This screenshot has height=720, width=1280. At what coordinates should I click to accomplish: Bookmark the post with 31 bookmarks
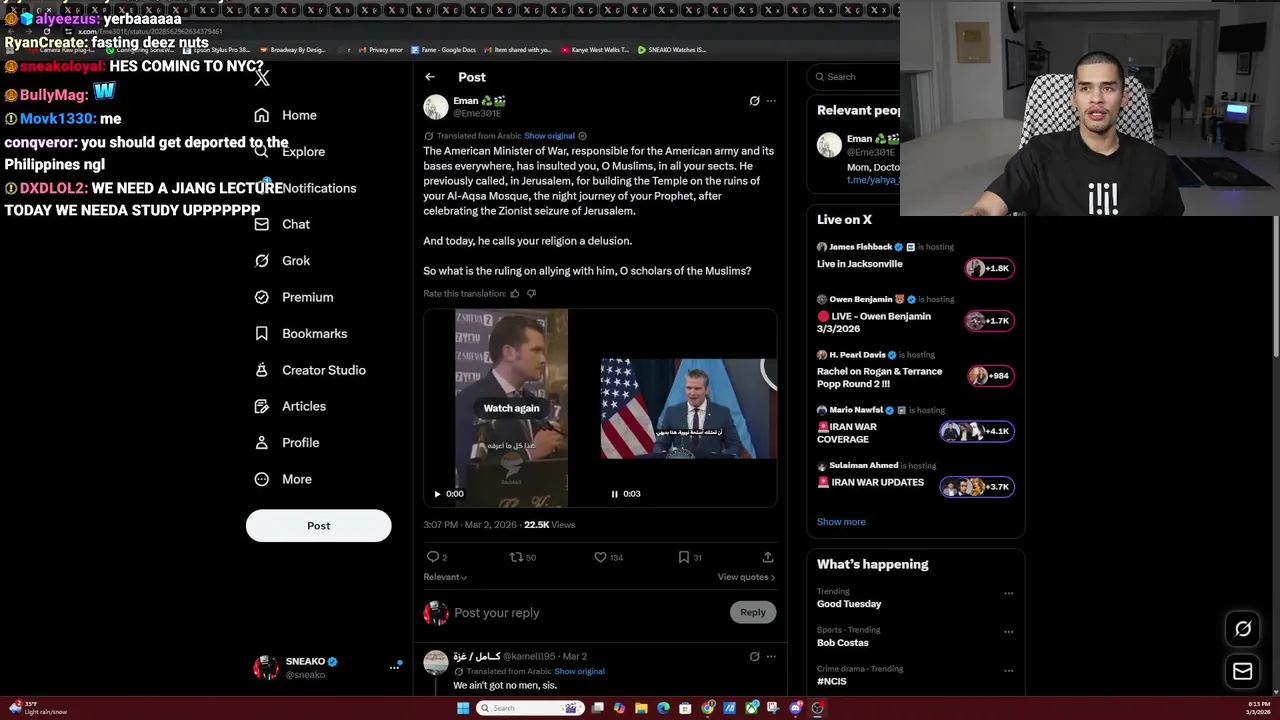pyautogui.click(x=684, y=557)
